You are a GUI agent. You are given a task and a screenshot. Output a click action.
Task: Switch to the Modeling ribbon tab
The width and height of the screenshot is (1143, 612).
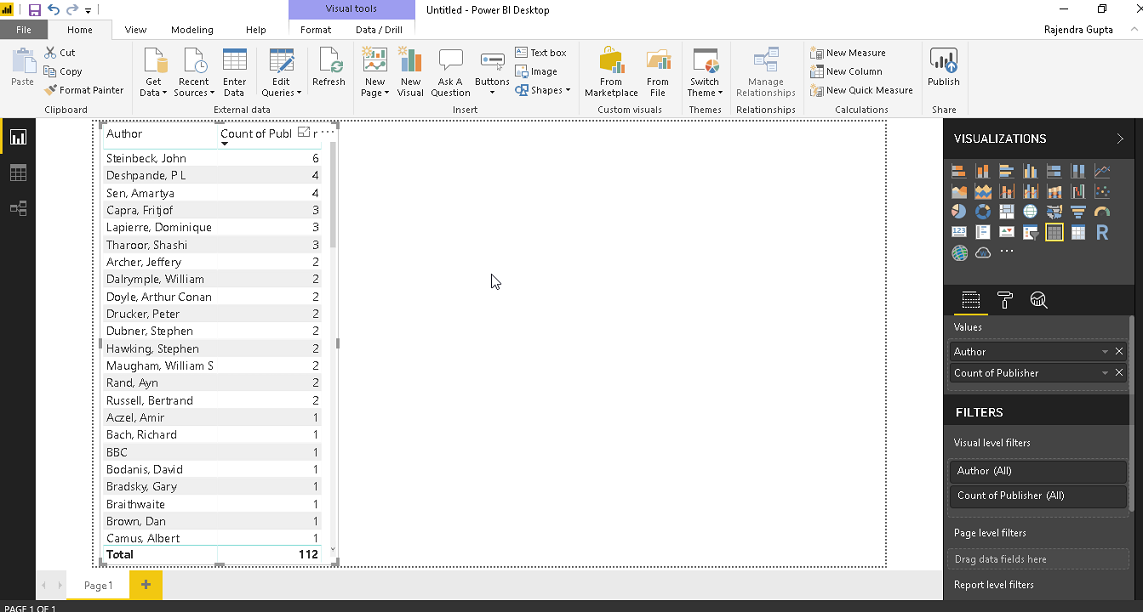click(x=192, y=30)
